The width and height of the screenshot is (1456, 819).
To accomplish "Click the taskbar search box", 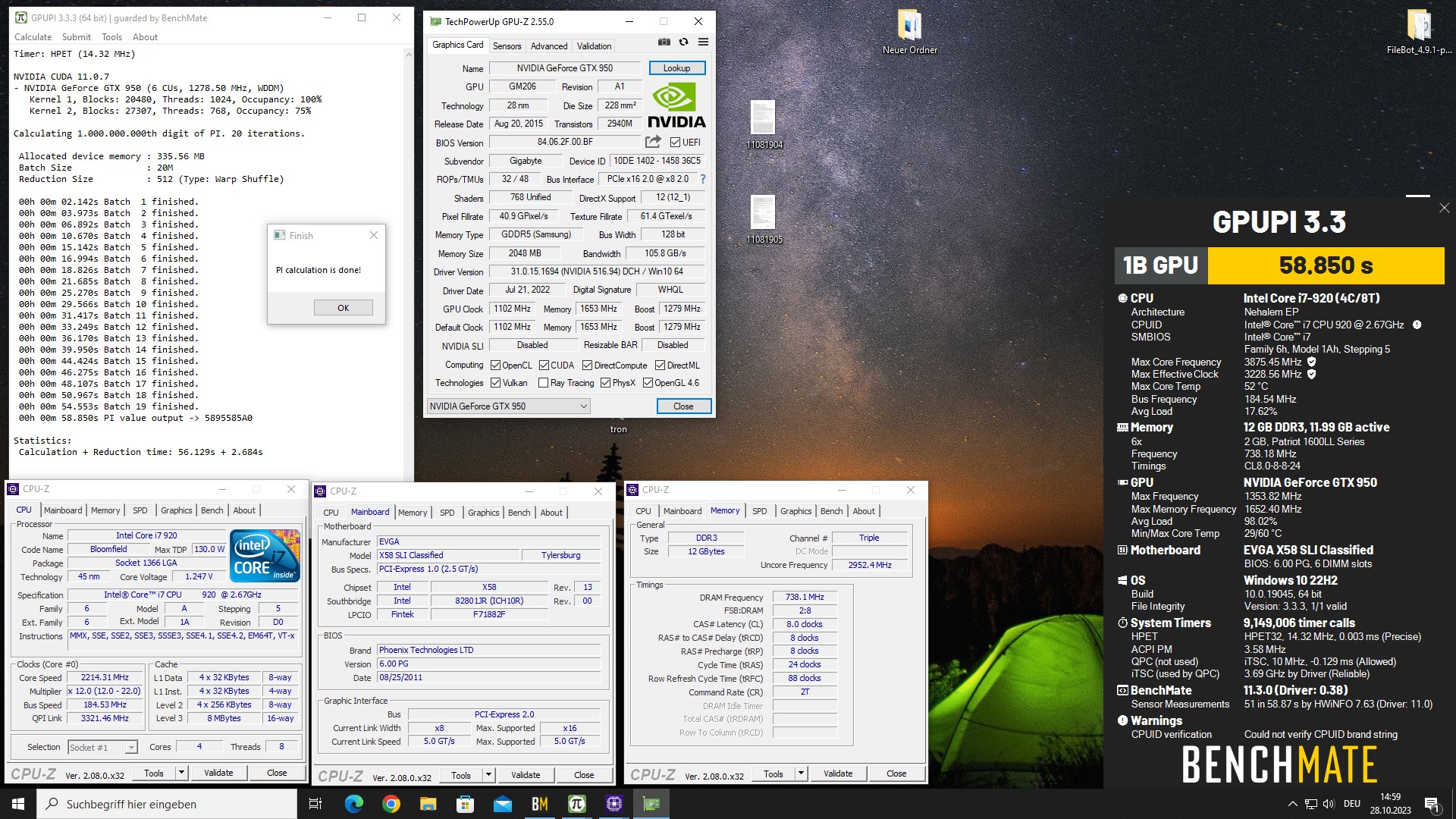I will click(x=167, y=804).
